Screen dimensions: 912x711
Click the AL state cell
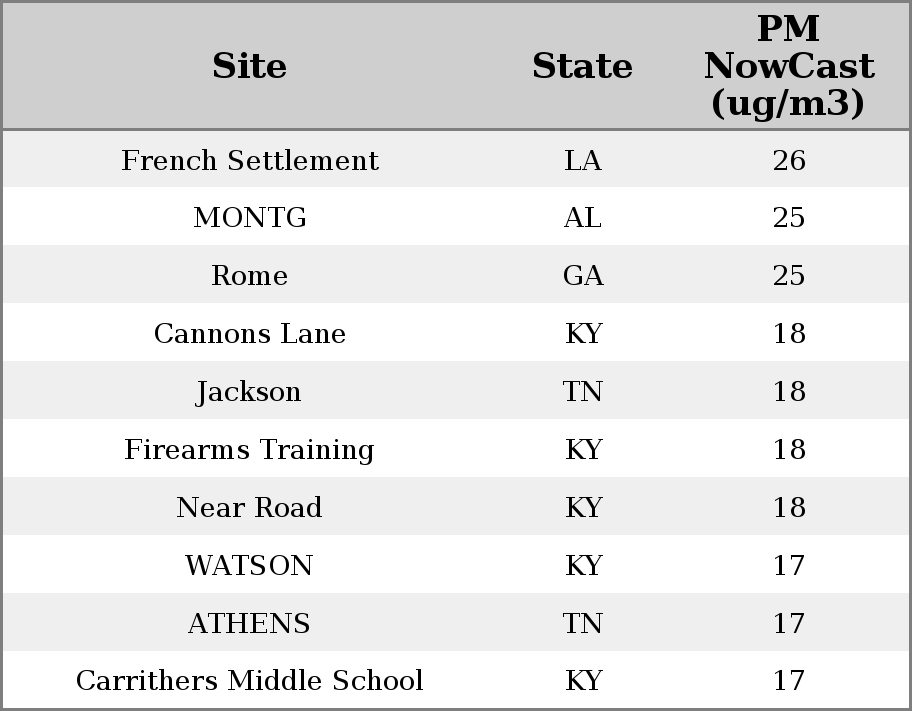coord(583,218)
